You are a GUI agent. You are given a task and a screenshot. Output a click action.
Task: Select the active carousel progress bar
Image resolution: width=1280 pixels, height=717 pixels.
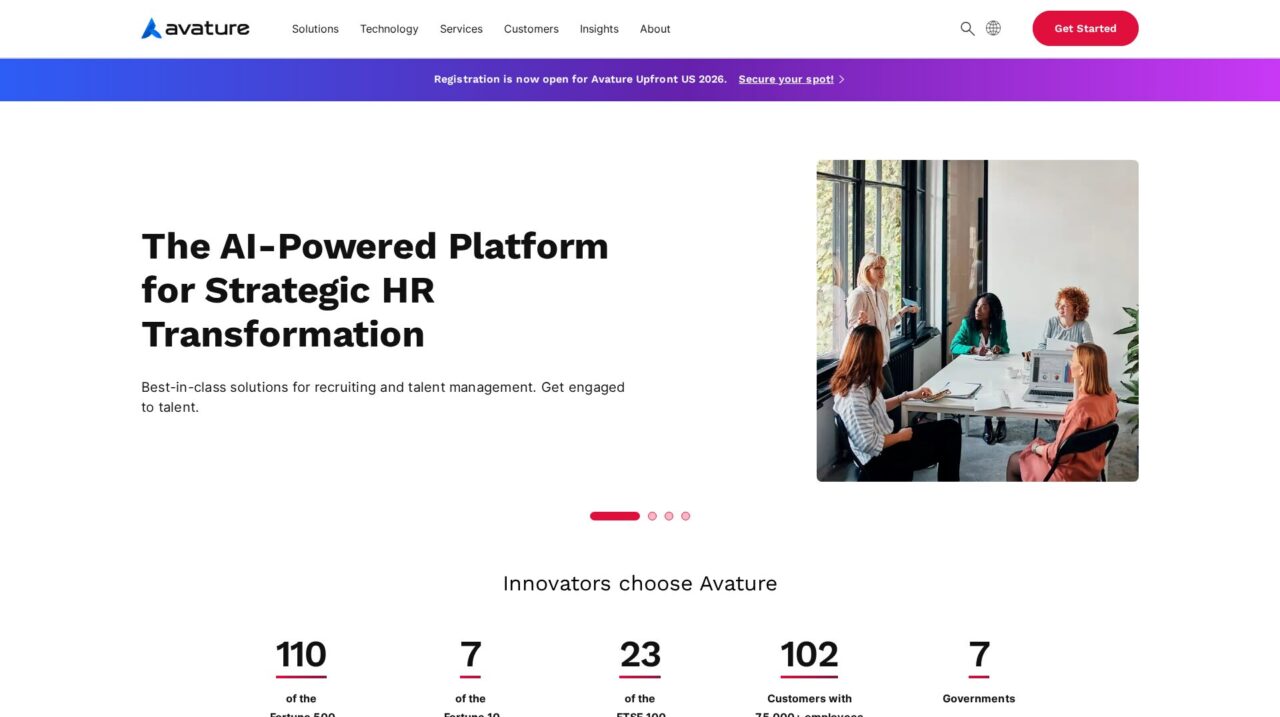[614, 515]
